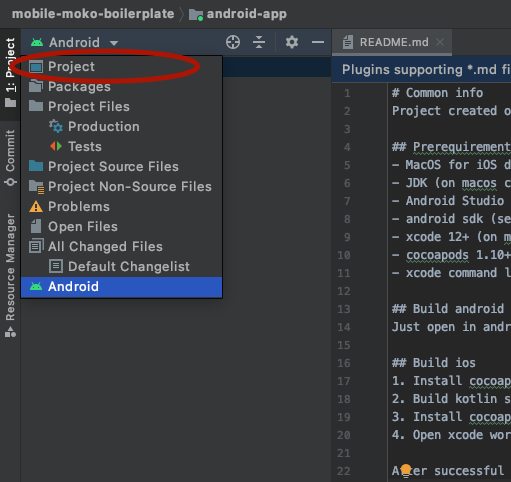The height and width of the screenshot is (482, 511).
Task: Open the Commit tool window
Action: point(10,157)
